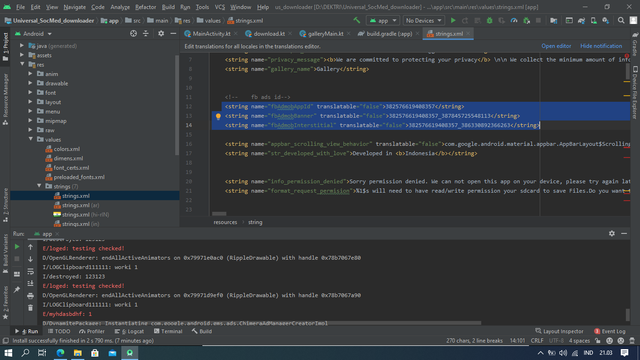This screenshot has width=640, height=360.
Task: Click Hide notification link
Action: click(601, 46)
